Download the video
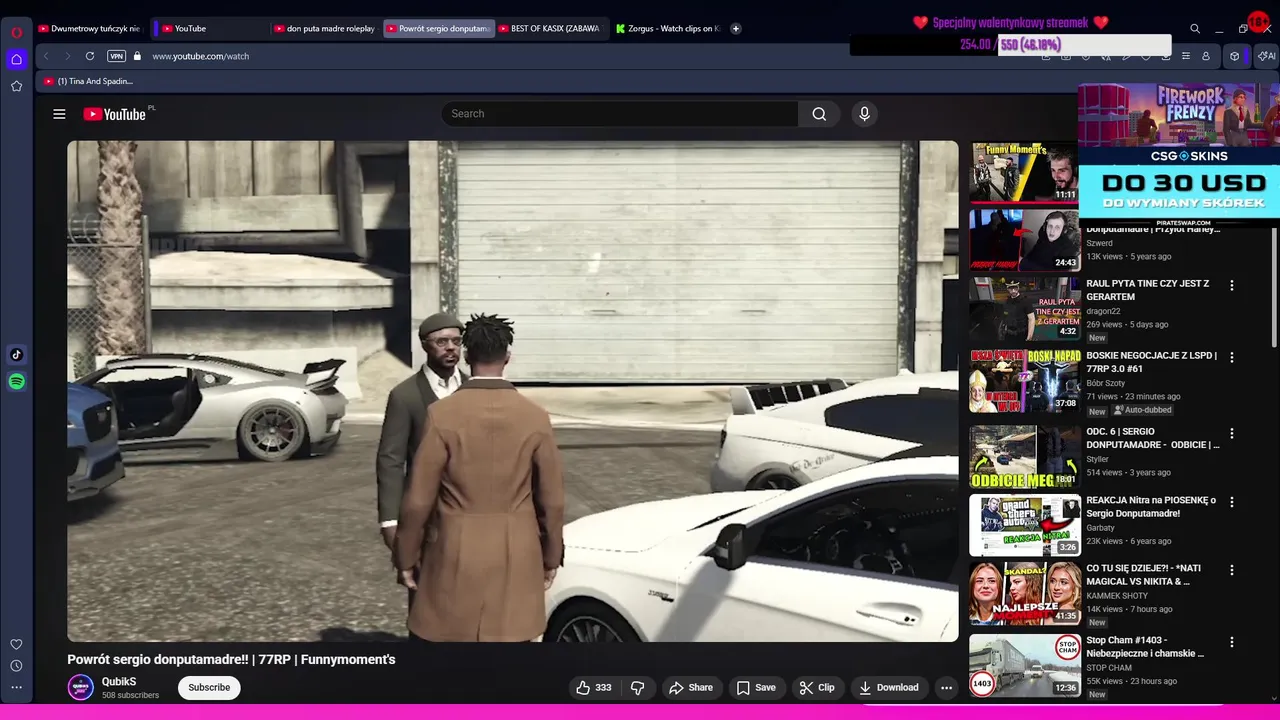Image resolution: width=1280 pixels, height=720 pixels. point(889,687)
